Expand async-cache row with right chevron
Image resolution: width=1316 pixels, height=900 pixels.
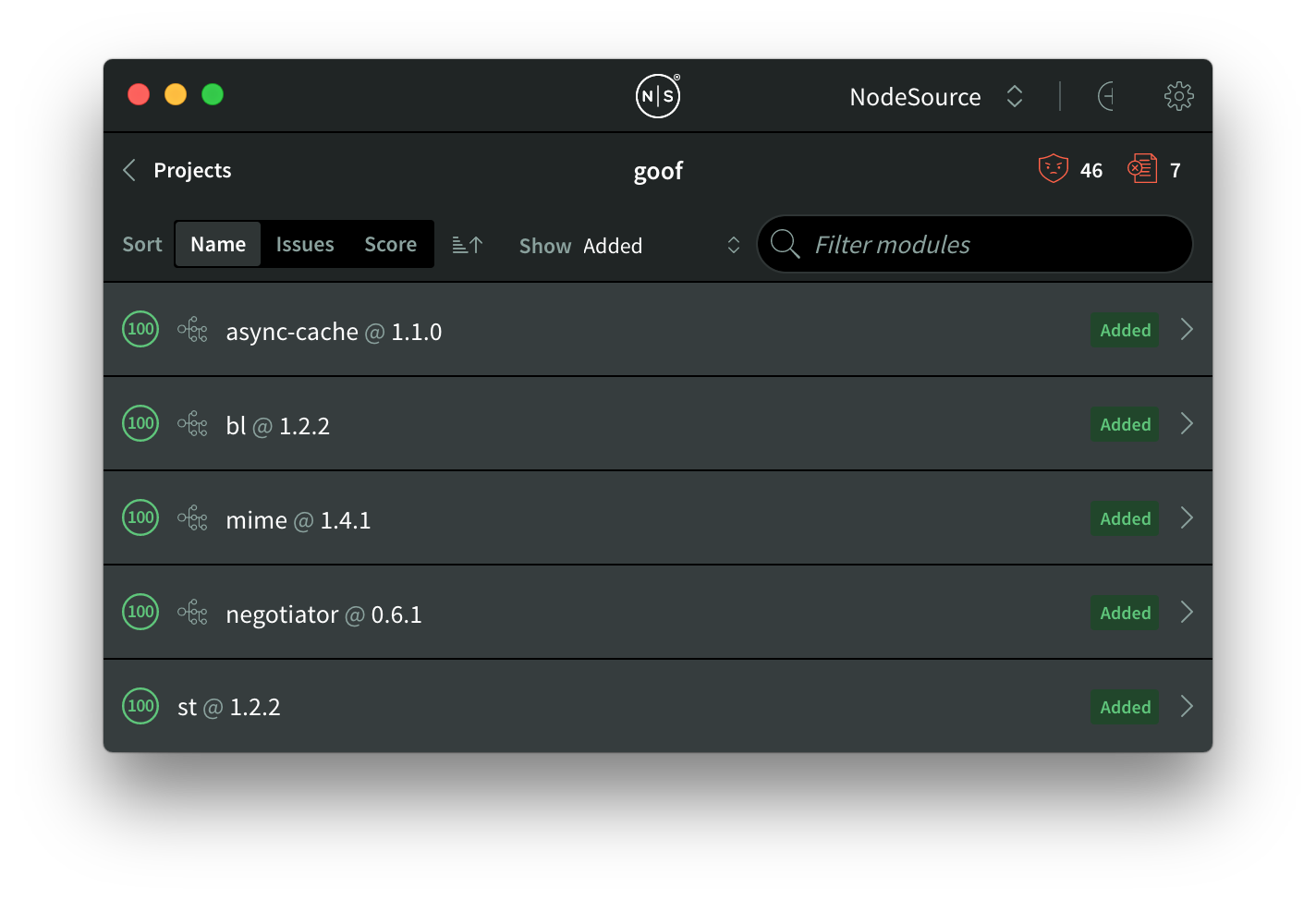1187,329
